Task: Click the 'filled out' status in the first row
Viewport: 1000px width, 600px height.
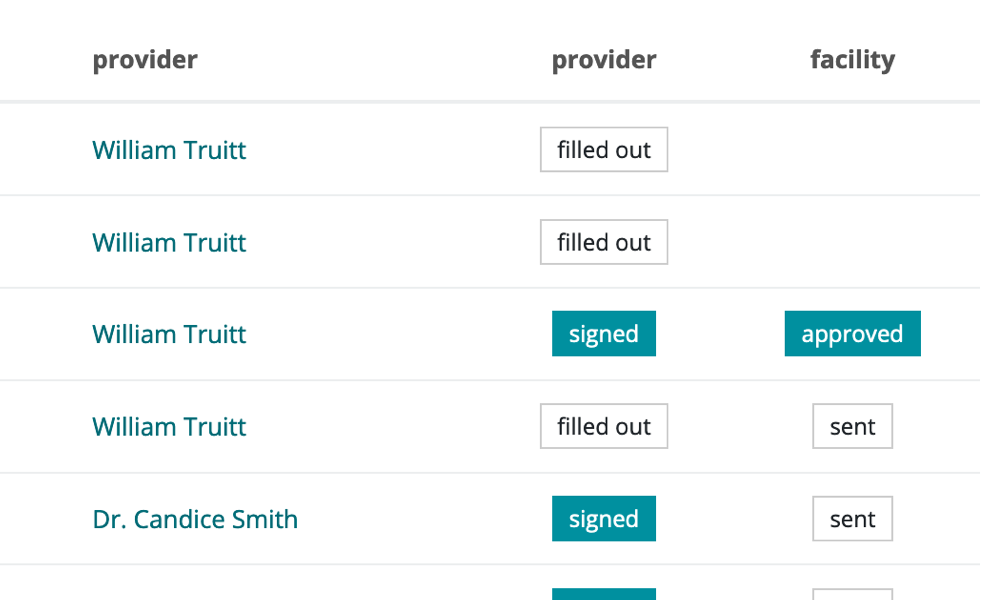Action: click(x=604, y=149)
